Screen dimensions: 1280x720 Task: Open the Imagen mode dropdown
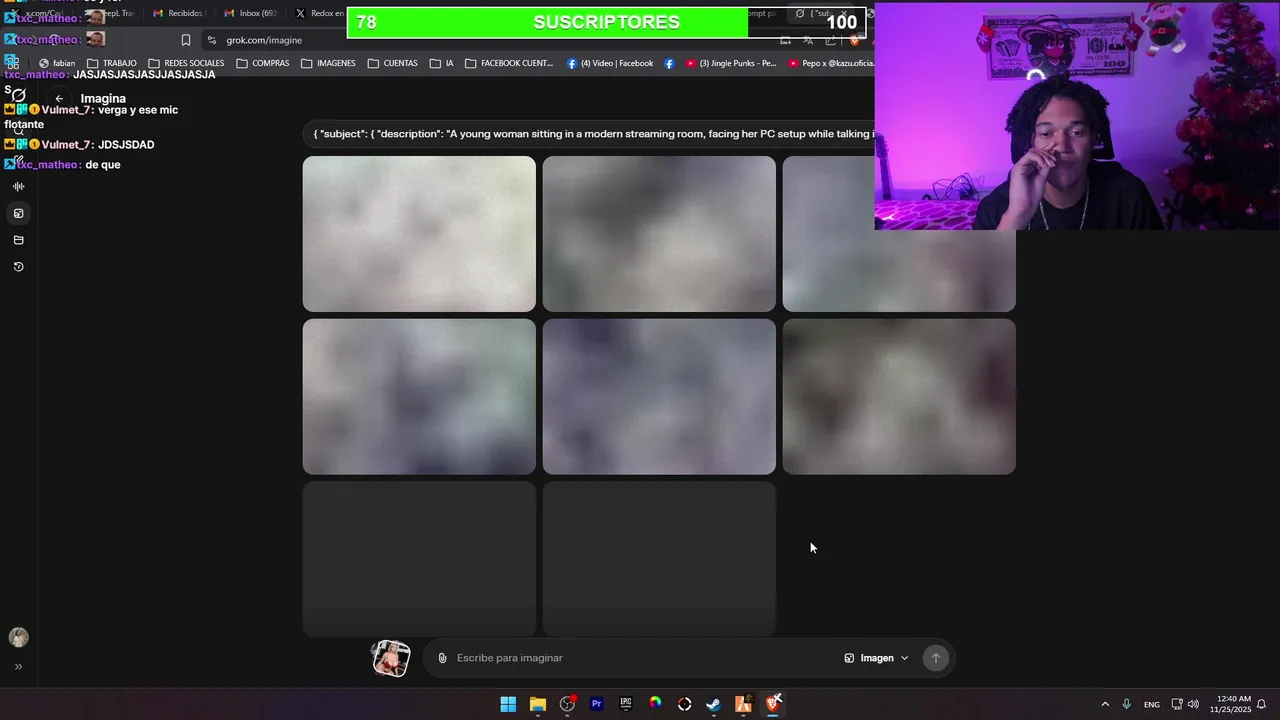click(876, 658)
